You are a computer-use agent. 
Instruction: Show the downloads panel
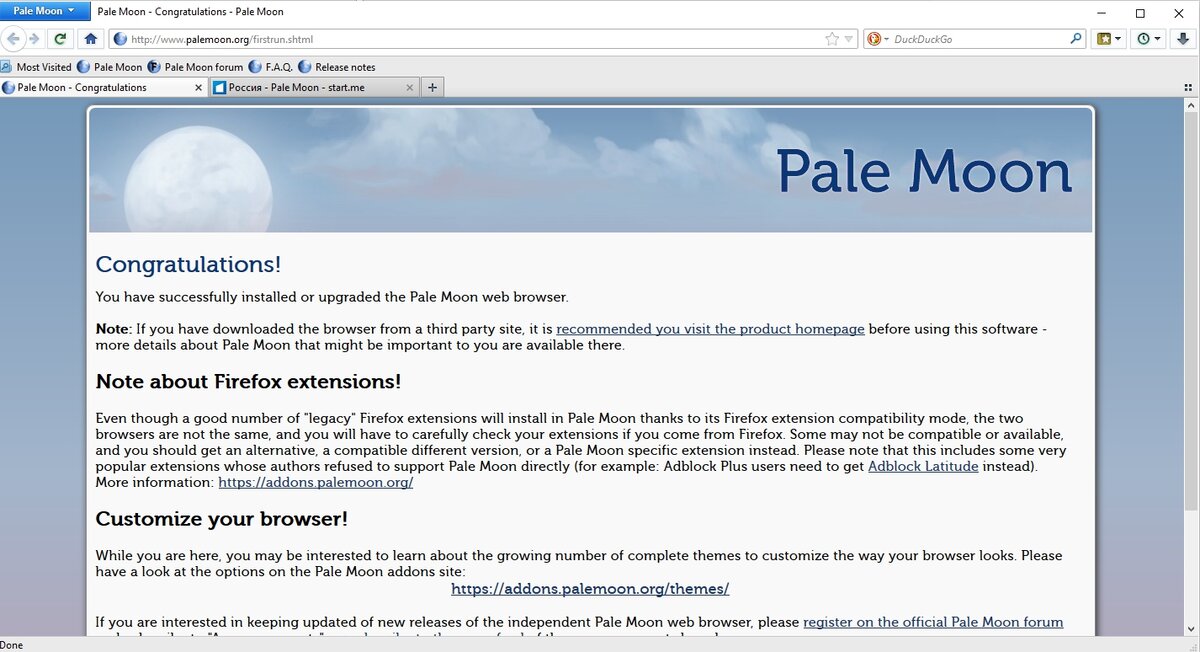pyautogui.click(x=1181, y=39)
